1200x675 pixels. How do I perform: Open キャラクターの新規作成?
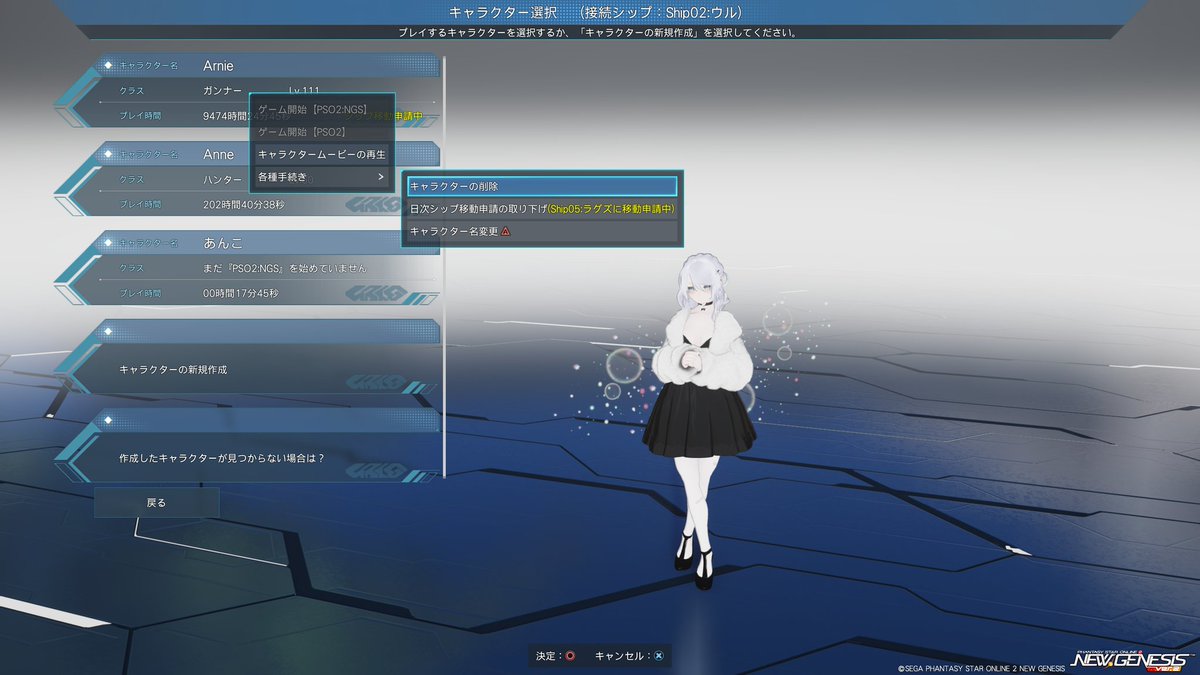[x=246, y=357]
